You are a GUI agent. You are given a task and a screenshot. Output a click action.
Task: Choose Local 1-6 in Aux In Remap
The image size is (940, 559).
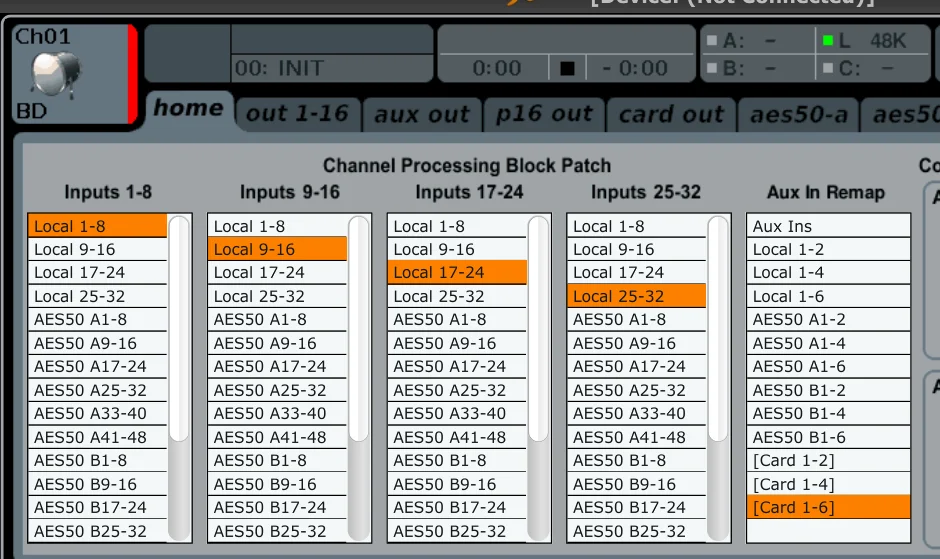click(828, 296)
